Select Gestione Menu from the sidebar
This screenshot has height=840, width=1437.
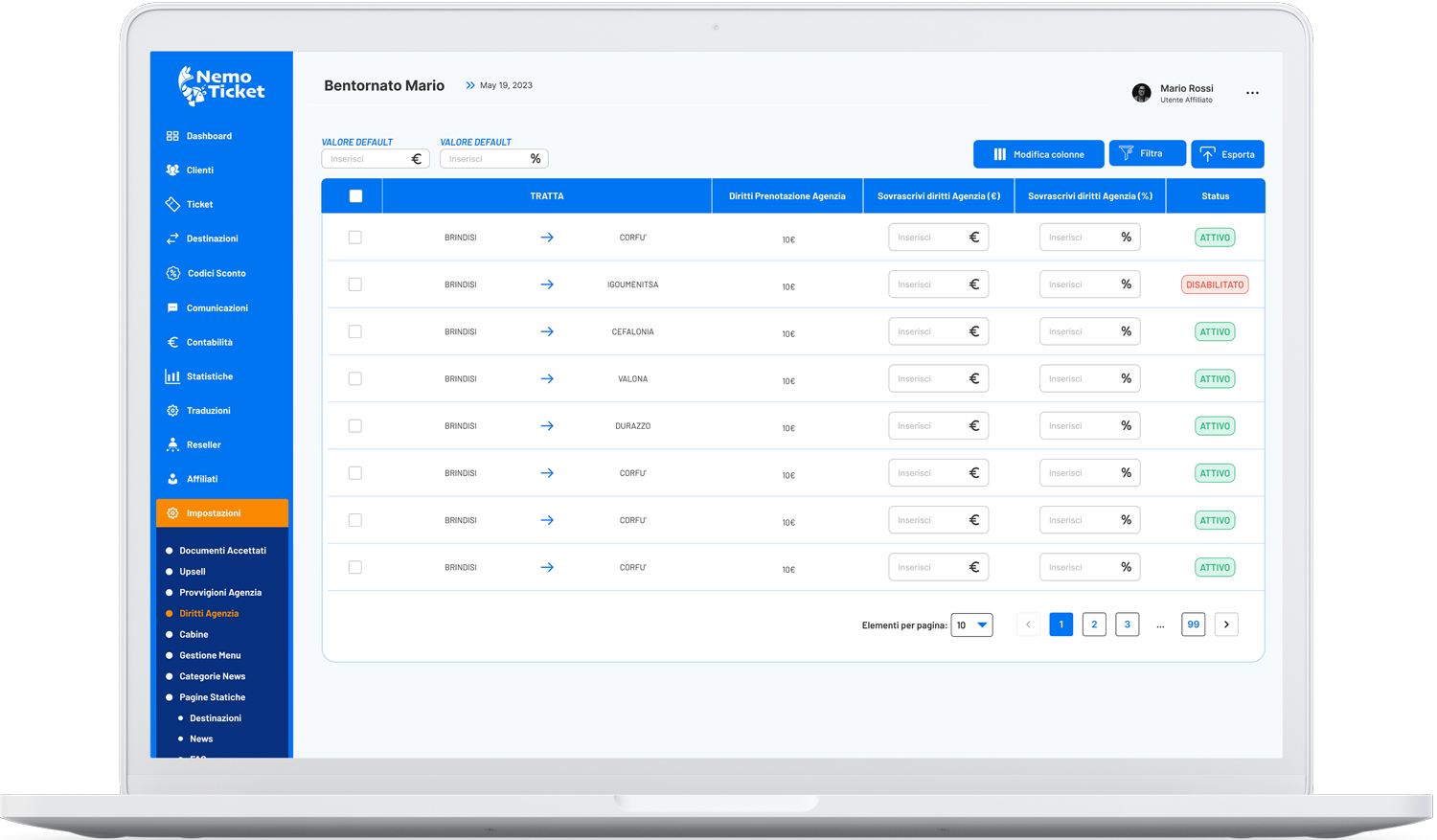coord(210,655)
